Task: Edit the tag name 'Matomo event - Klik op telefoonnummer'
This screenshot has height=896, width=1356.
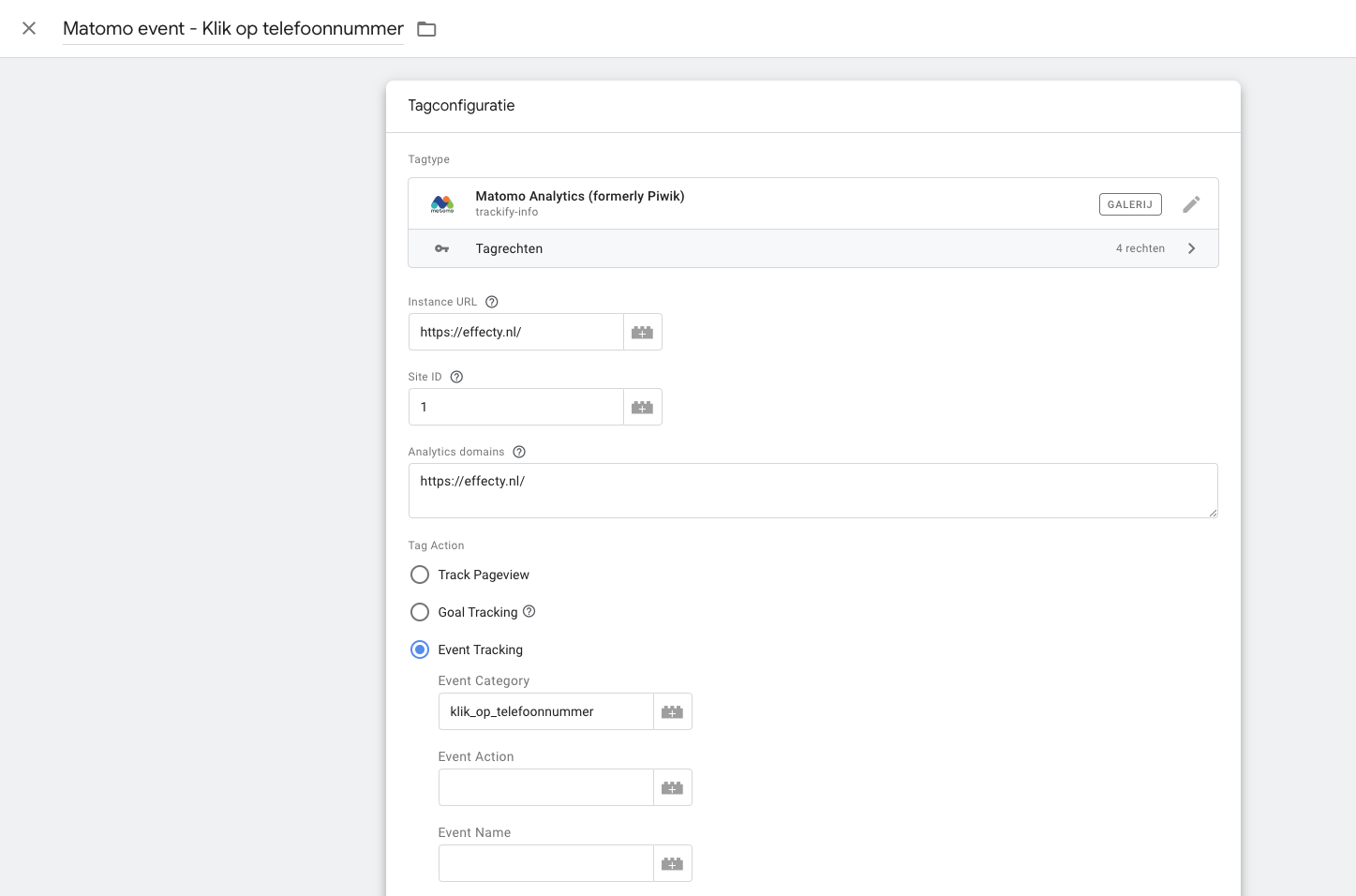Action: click(233, 29)
